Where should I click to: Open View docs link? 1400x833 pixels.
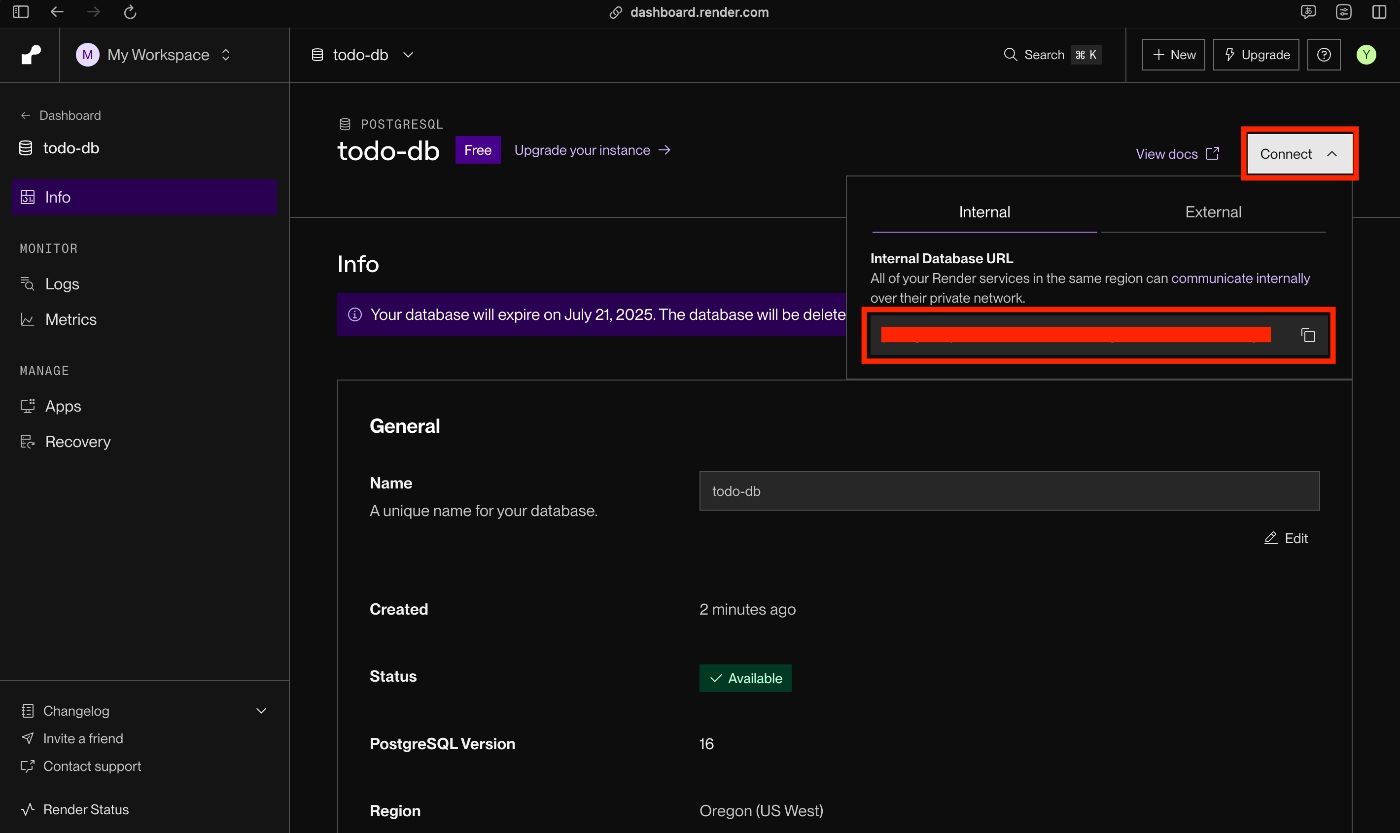click(1178, 154)
